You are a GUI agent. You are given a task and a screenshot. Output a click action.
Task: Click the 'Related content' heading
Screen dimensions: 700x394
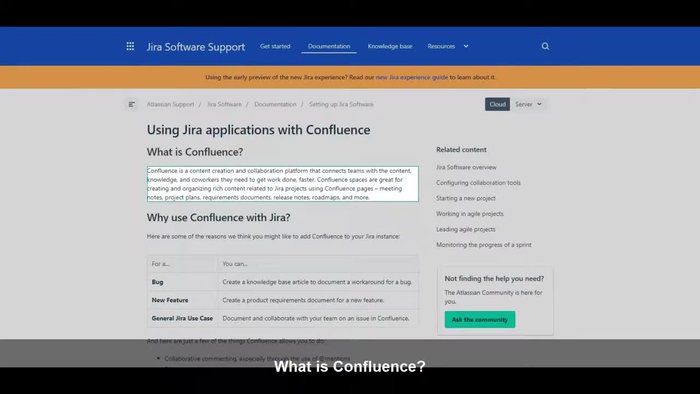(461, 150)
